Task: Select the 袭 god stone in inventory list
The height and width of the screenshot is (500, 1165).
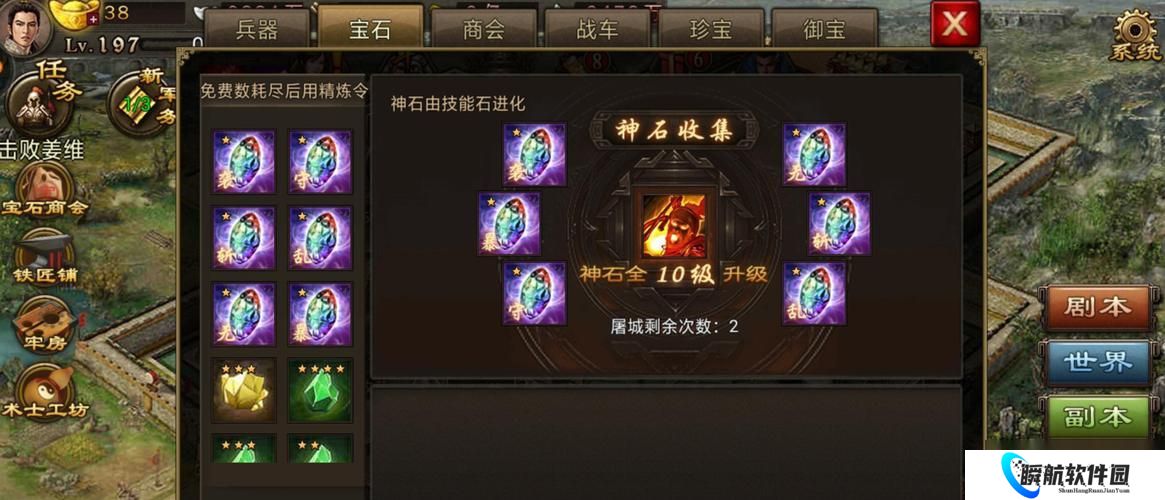Action: click(244, 162)
